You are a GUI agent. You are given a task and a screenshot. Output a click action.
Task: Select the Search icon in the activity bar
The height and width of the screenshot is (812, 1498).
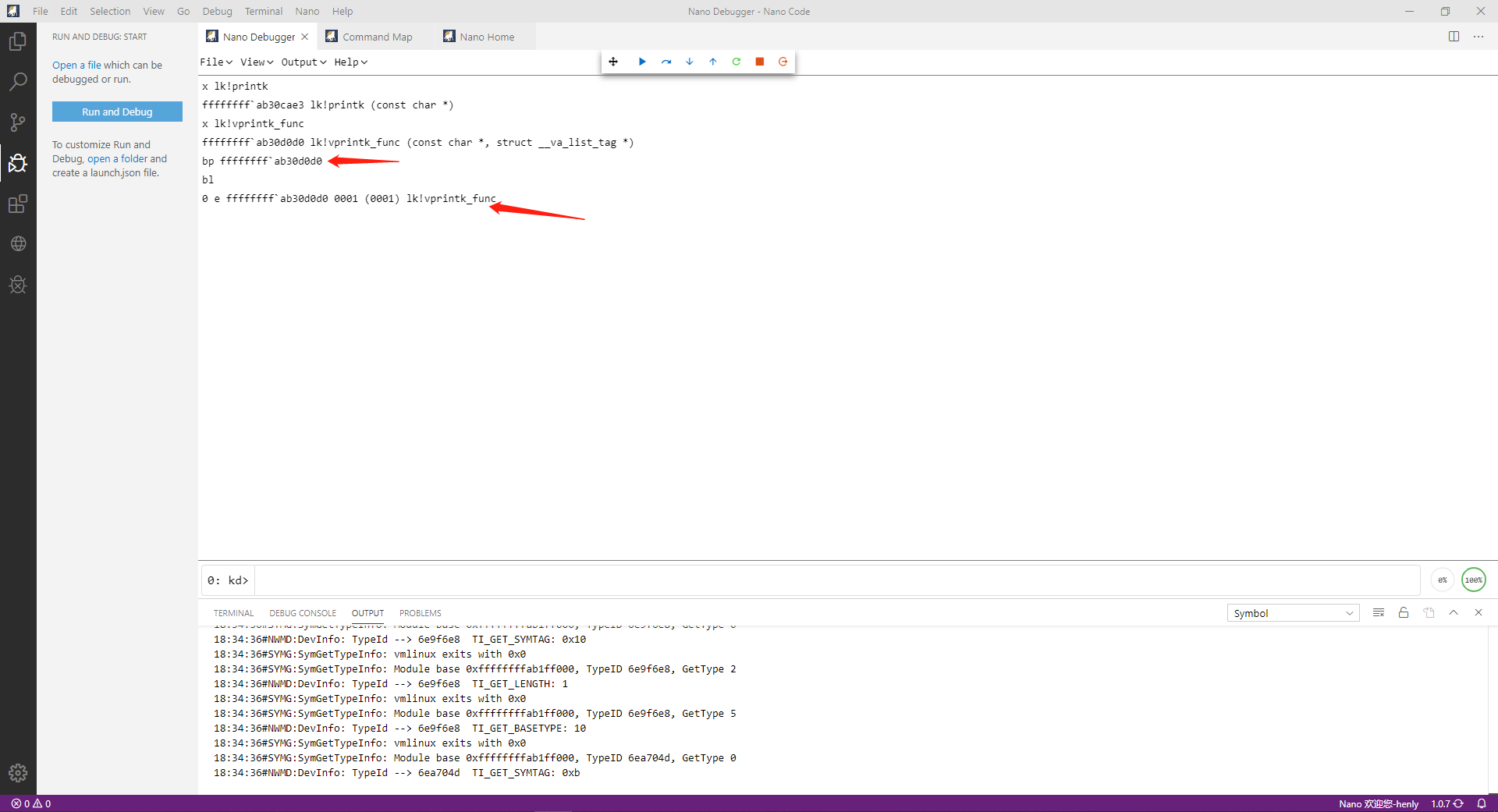[17, 80]
